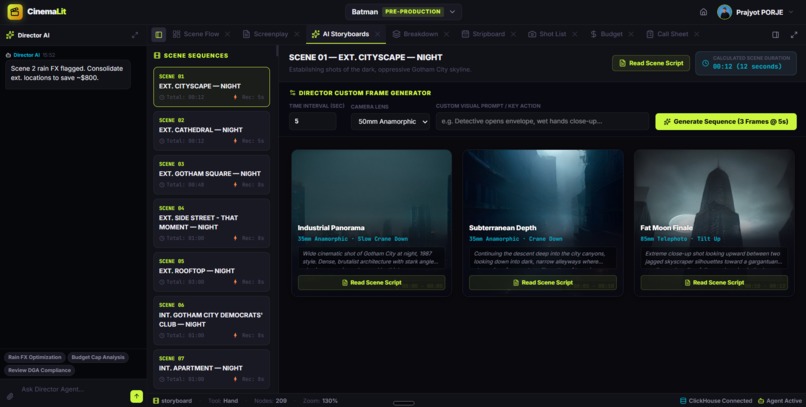Click the Review DGA Compliance suggestion chip
Image resolution: width=806 pixels, height=407 pixels.
pos(39,370)
